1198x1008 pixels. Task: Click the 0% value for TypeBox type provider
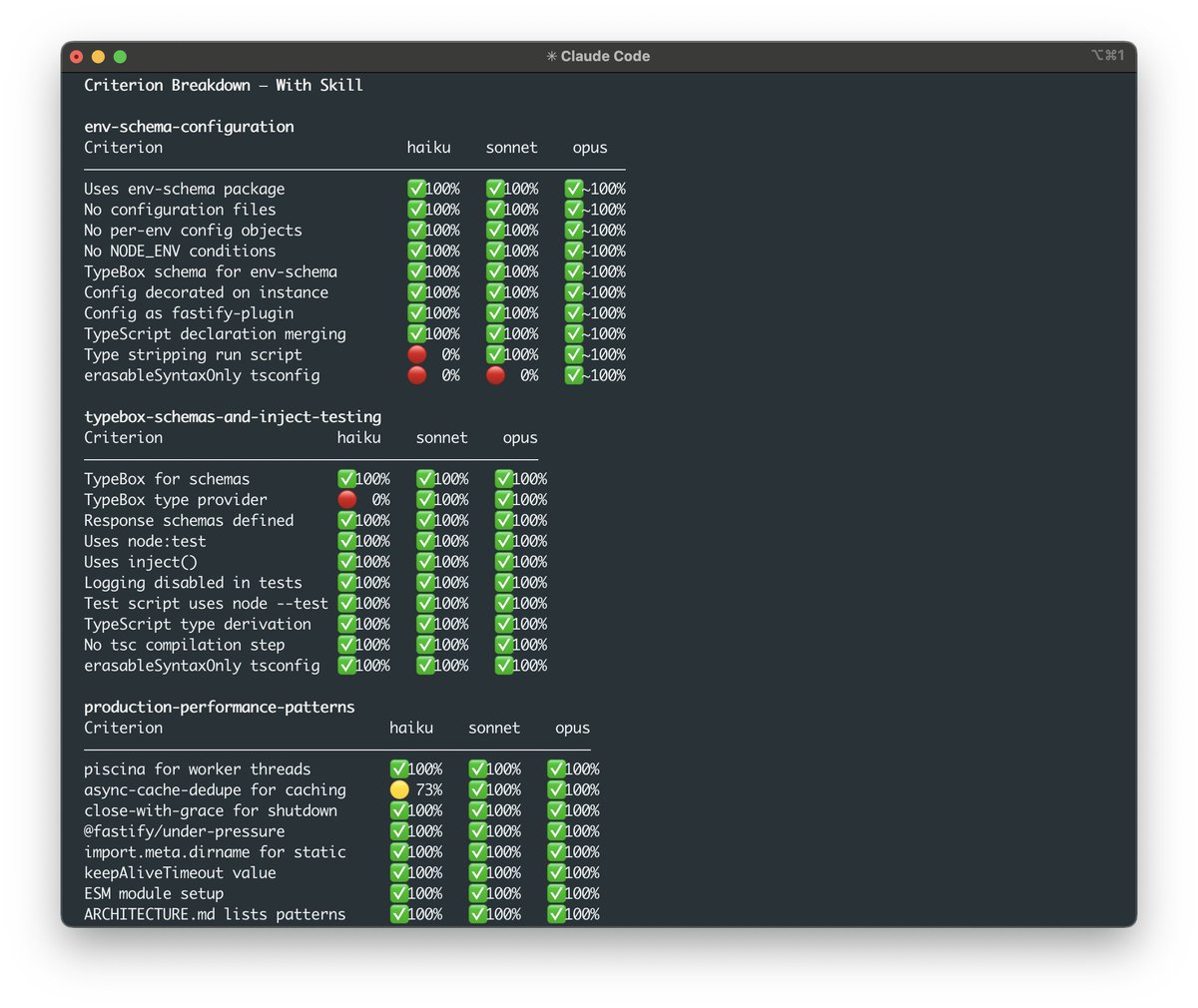point(381,500)
